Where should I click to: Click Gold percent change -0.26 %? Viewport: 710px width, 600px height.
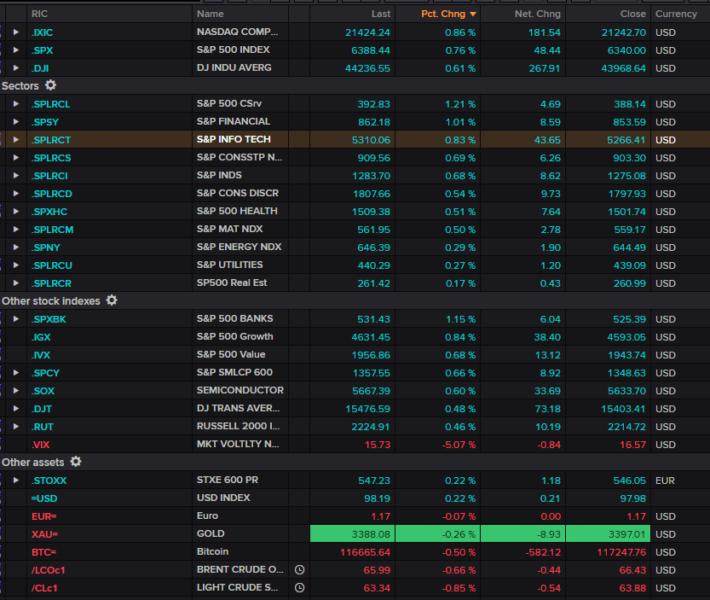[x=459, y=534]
